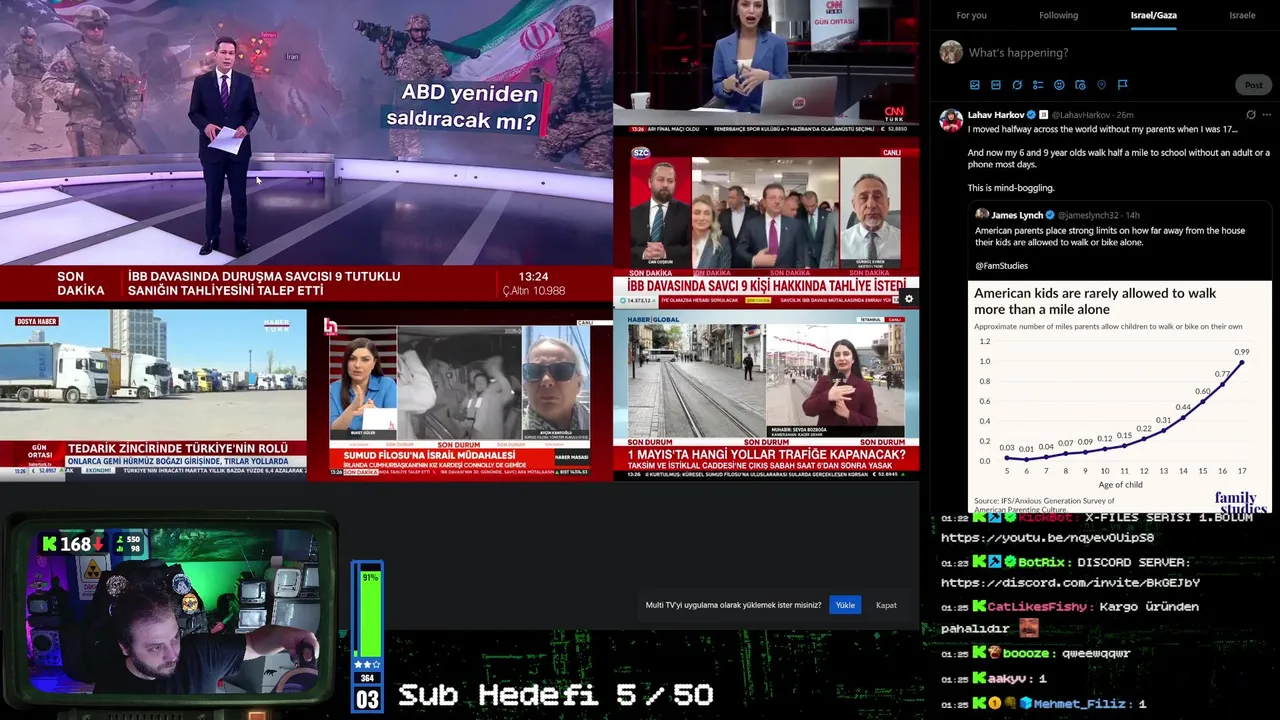Click KickBot username in chat
1280x720 pixels.
1045,518
